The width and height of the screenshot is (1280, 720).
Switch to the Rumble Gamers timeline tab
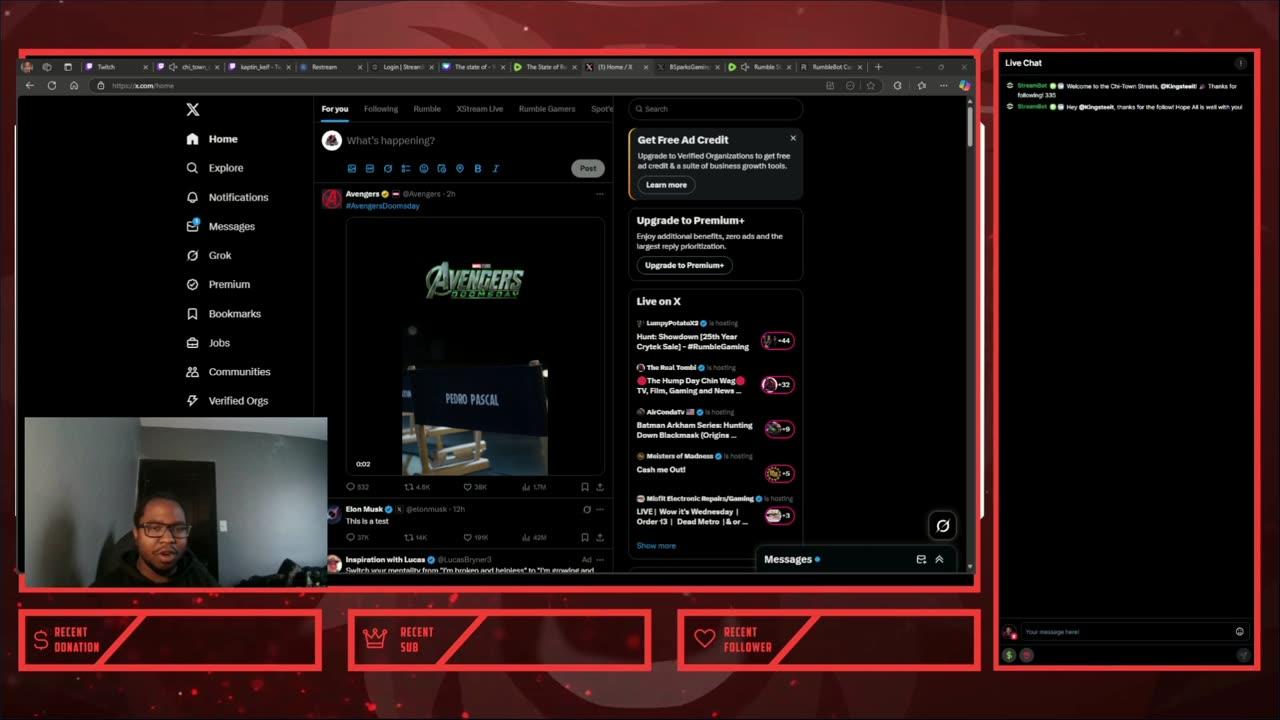[x=547, y=109]
